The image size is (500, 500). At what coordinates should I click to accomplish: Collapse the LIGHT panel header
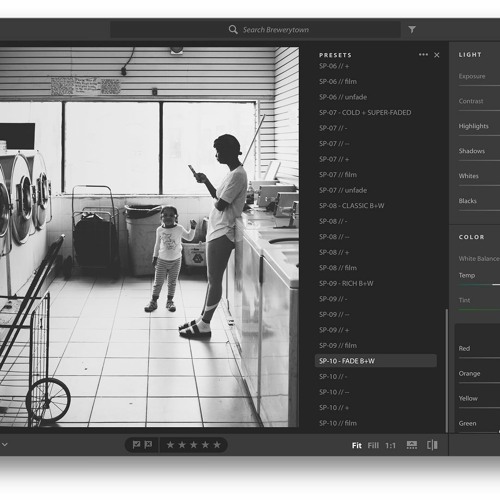coord(470,55)
